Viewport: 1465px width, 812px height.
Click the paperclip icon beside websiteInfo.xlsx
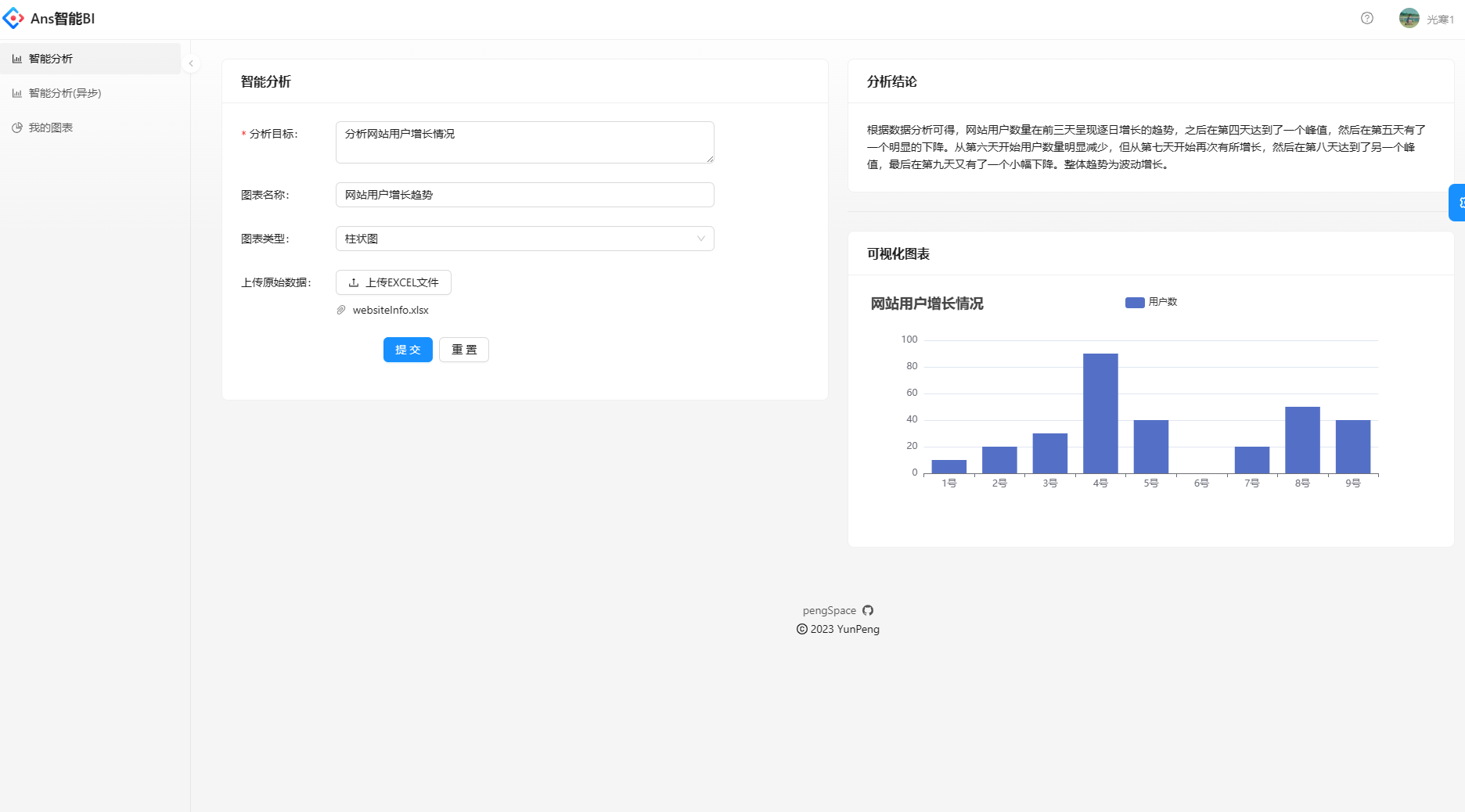click(x=340, y=310)
